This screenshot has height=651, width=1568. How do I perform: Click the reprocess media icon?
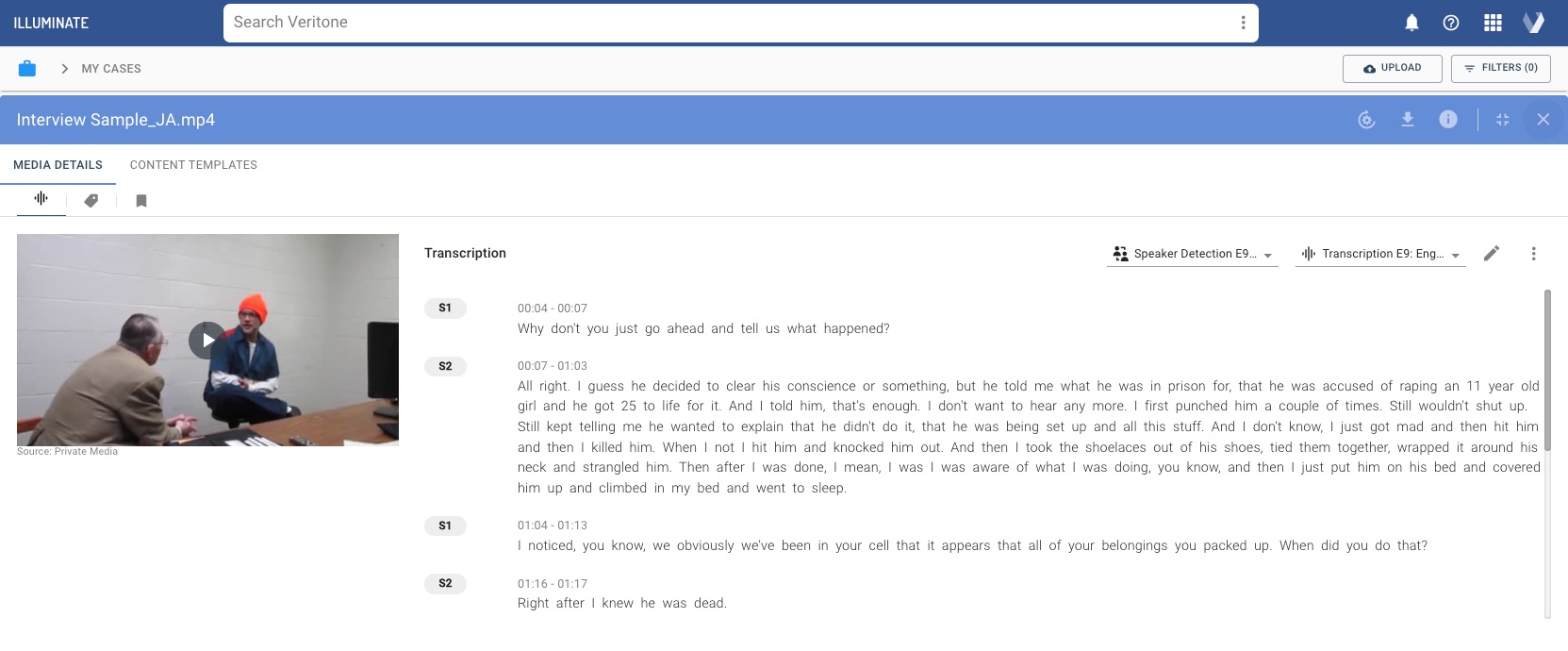1366,120
